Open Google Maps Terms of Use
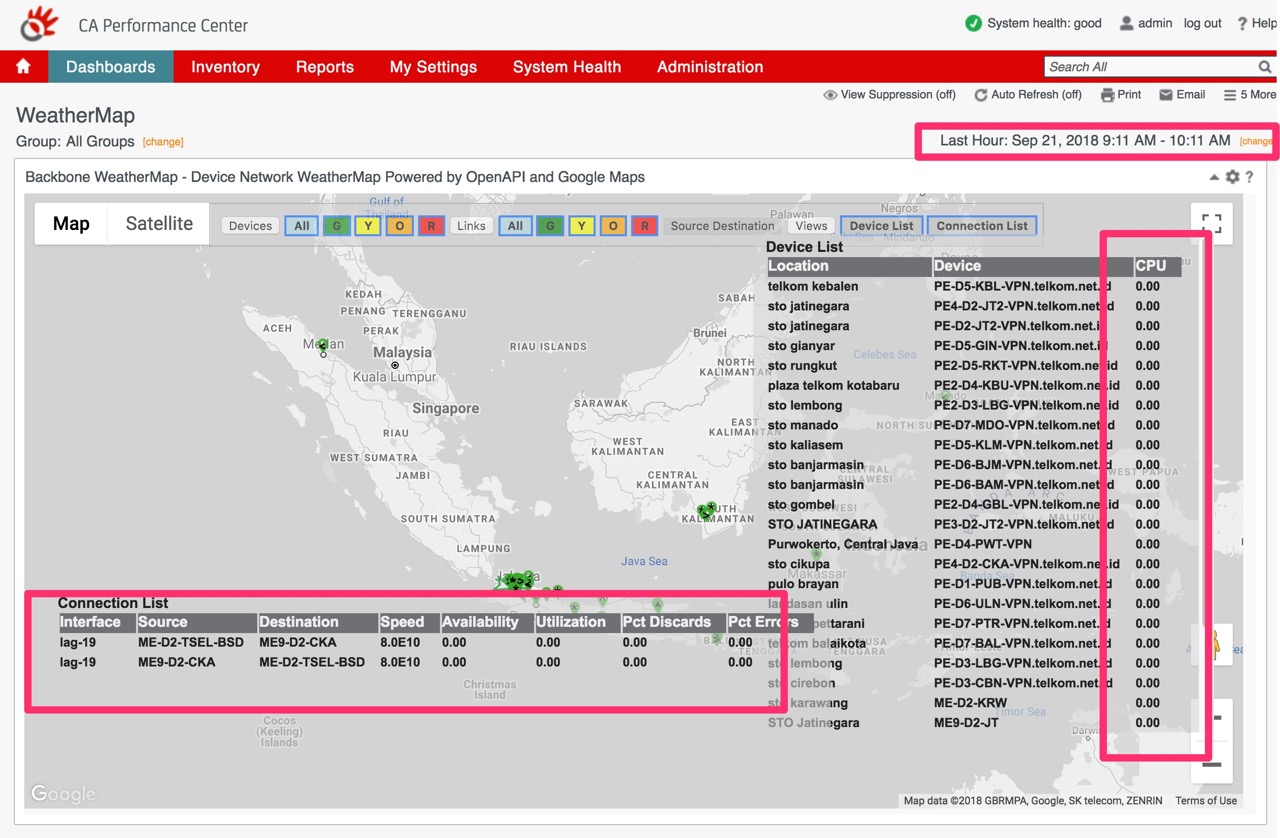Screen dimensions: 1280x838 tap(1206, 801)
